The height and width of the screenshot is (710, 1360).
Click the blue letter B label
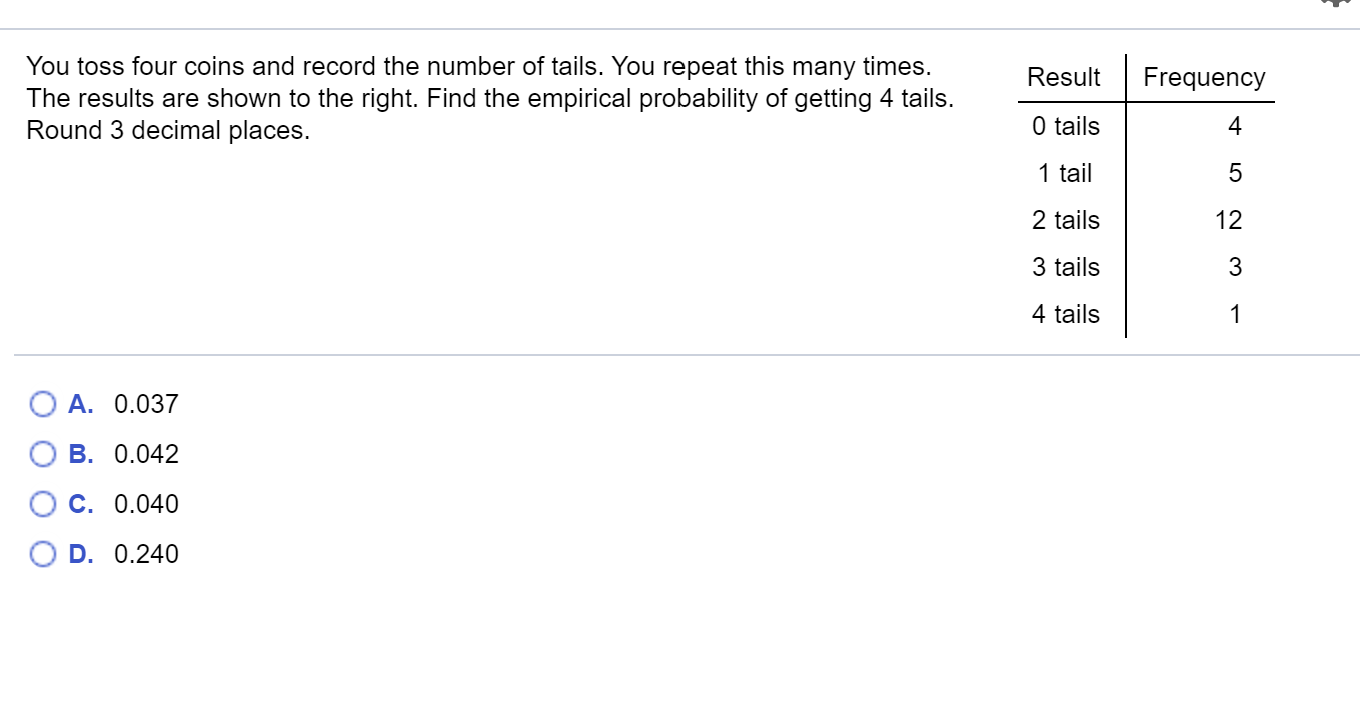pos(81,454)
